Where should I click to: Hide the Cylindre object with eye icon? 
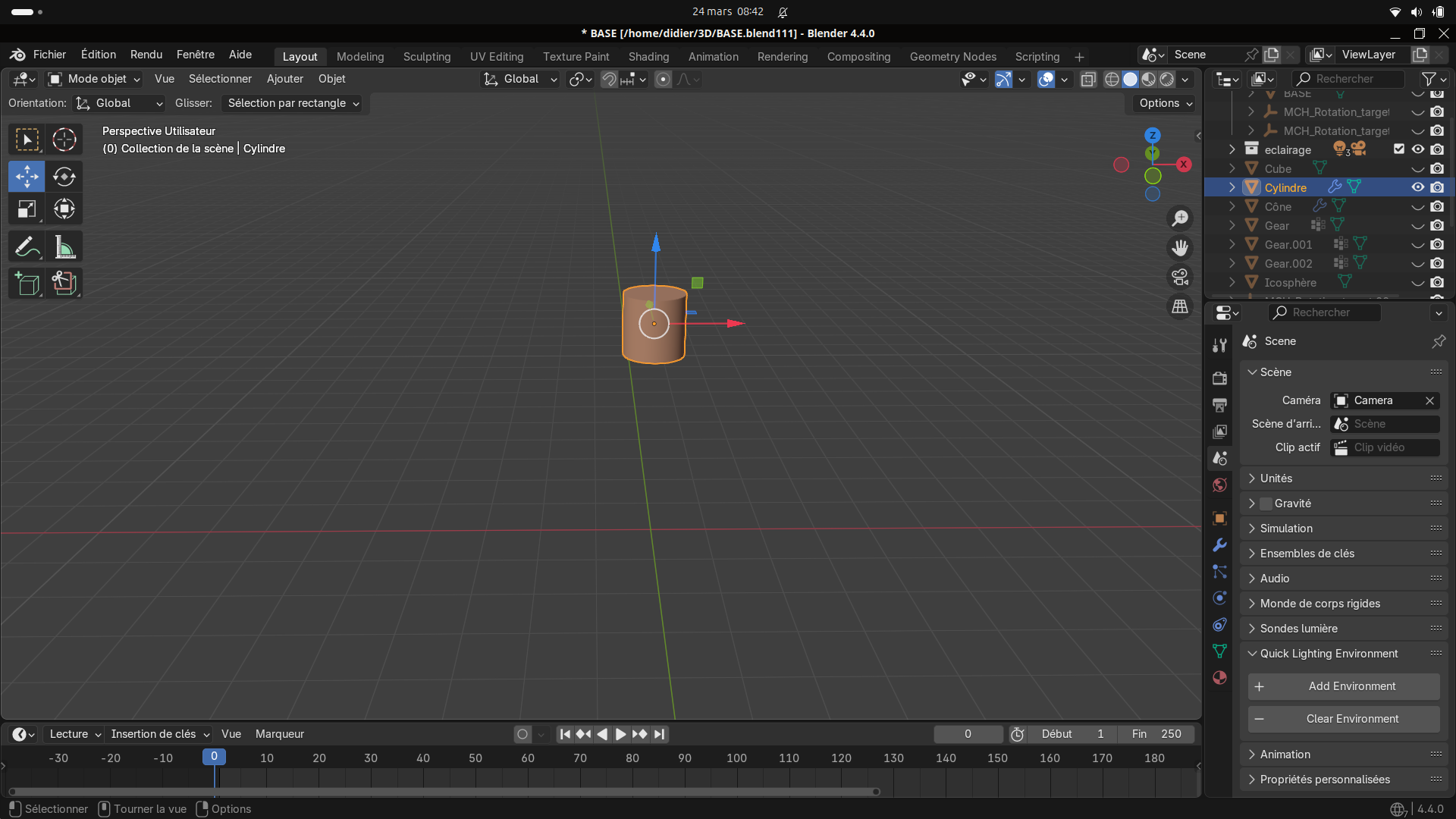pos(1417,187)
